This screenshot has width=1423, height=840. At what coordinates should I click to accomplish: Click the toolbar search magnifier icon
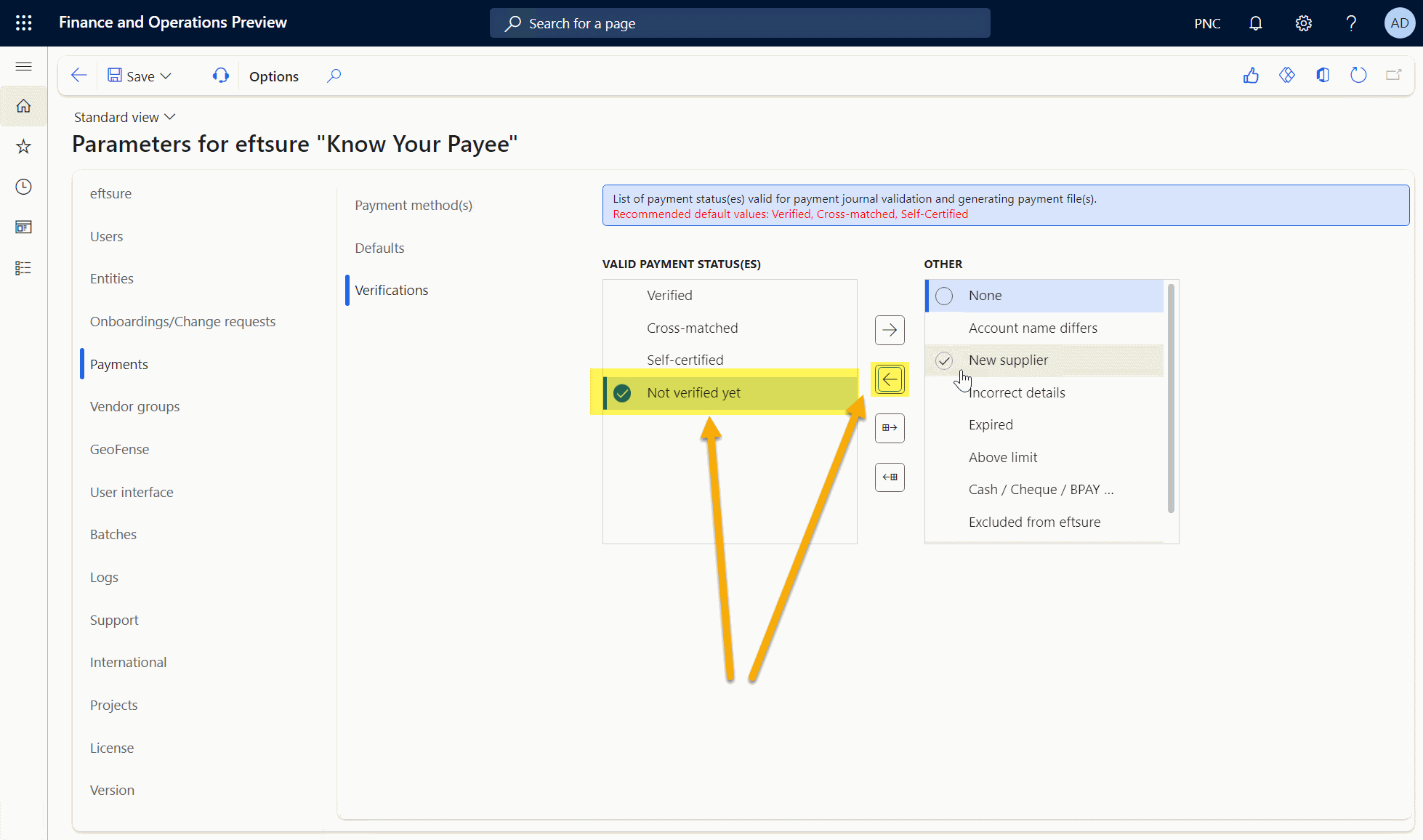click(334, 76)
